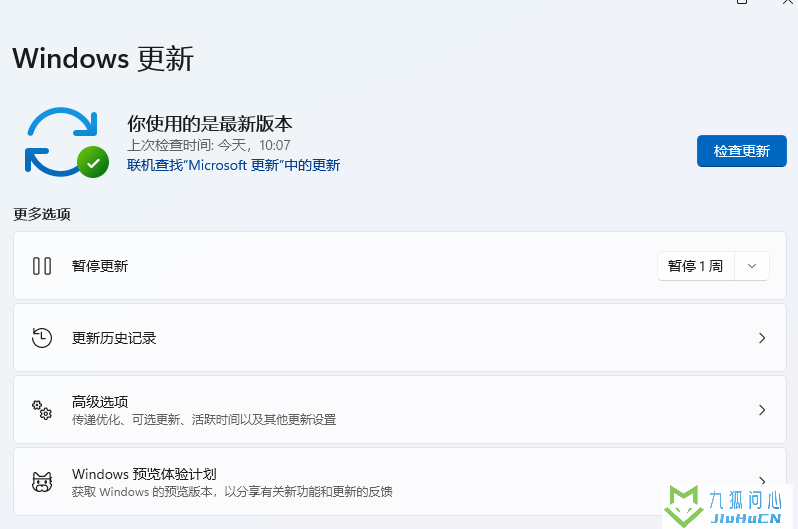Image resolution: width=798 pixels, height=529 pixels.
Task: Click the gears icon for 高级选项
Action: tap(42, 410)
